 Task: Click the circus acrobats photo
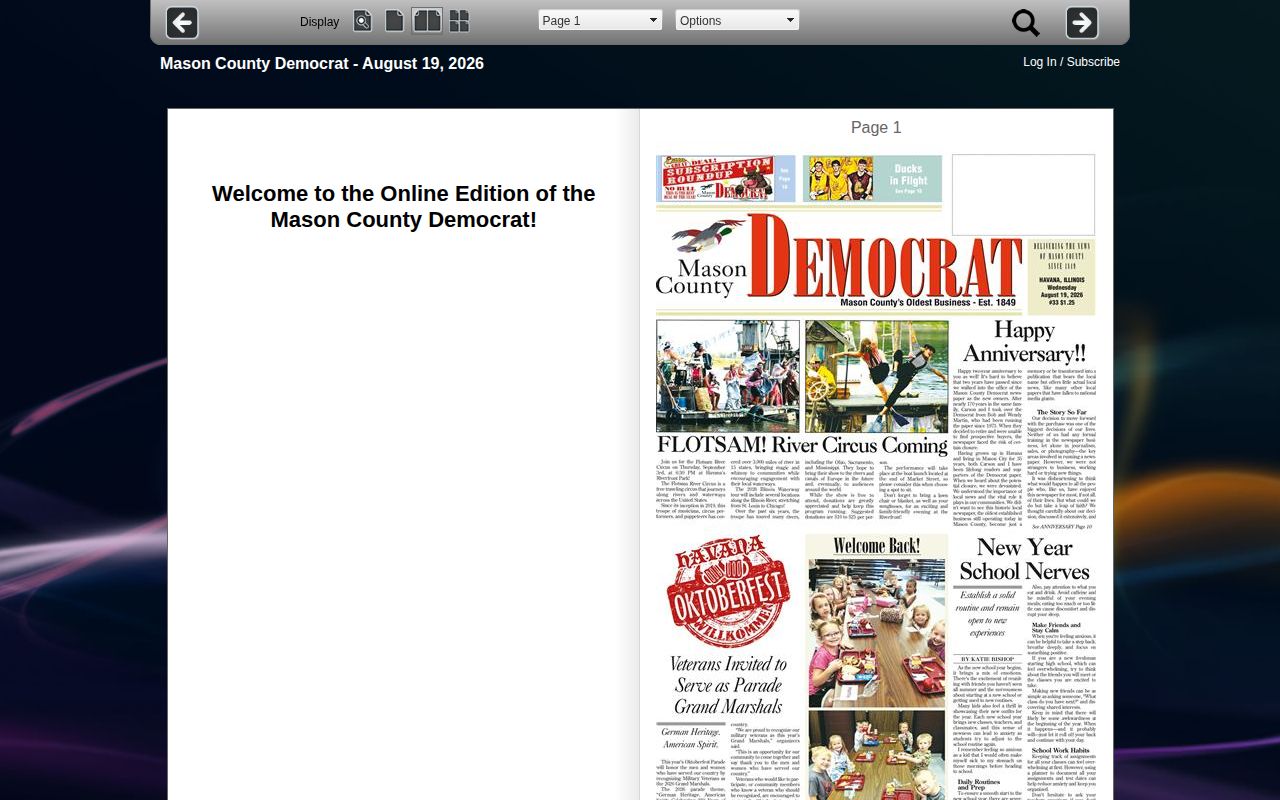(x=877, y=376)
